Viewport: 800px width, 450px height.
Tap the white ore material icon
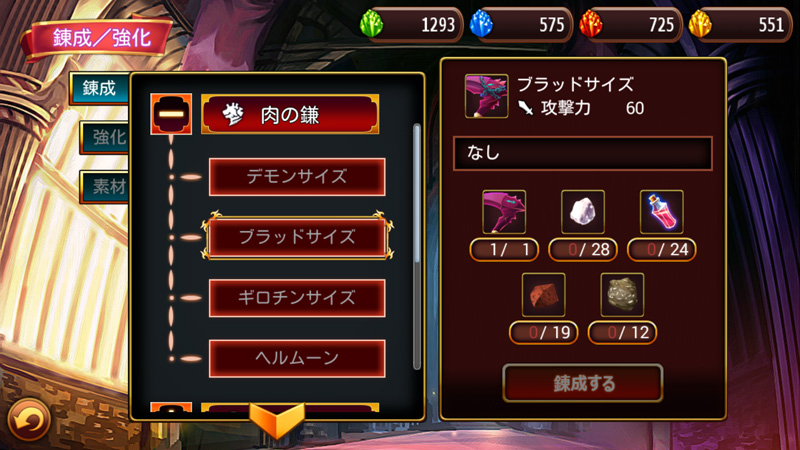coord(583,212)
